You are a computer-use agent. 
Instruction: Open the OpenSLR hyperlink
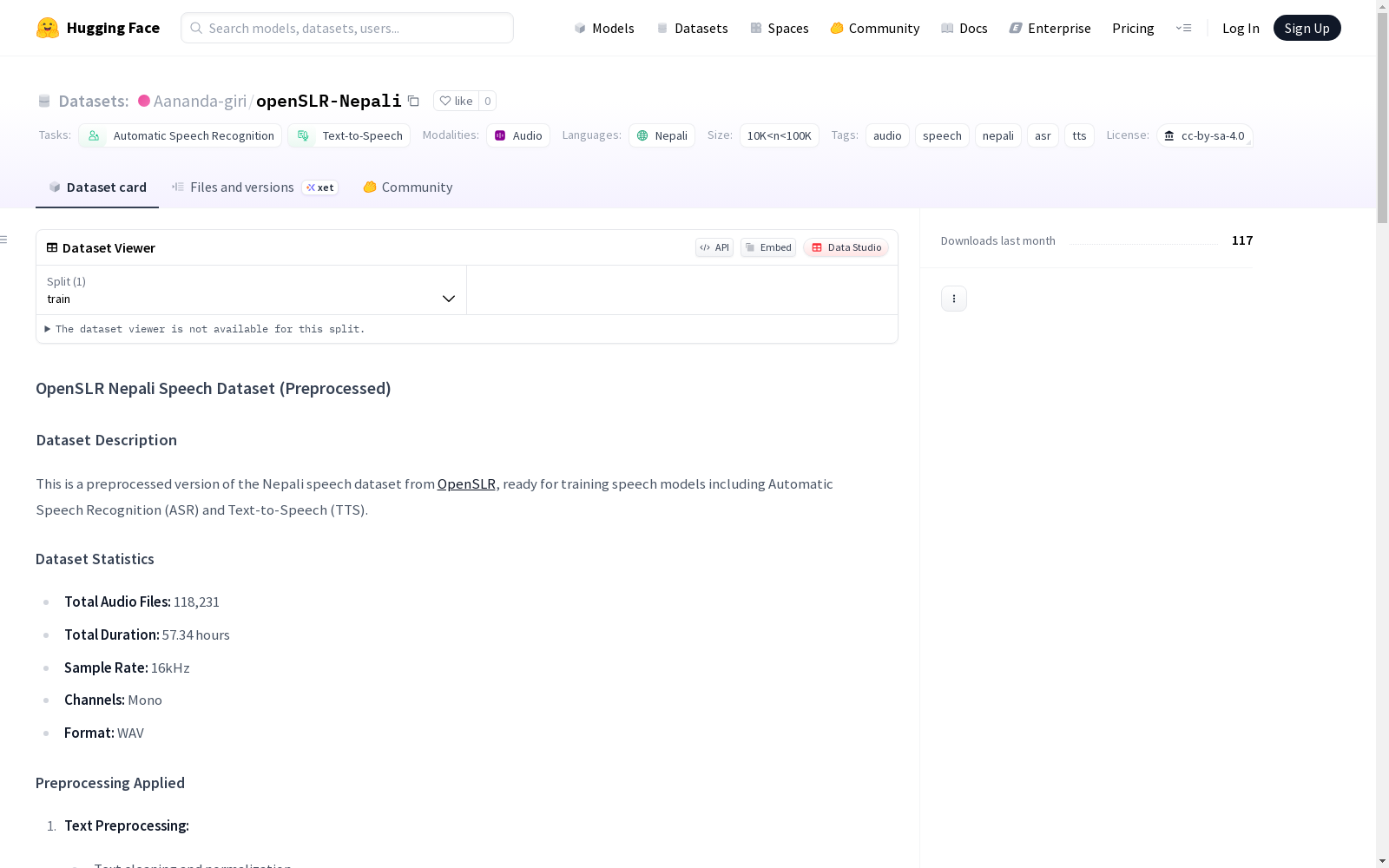click(x=466, y=484)
